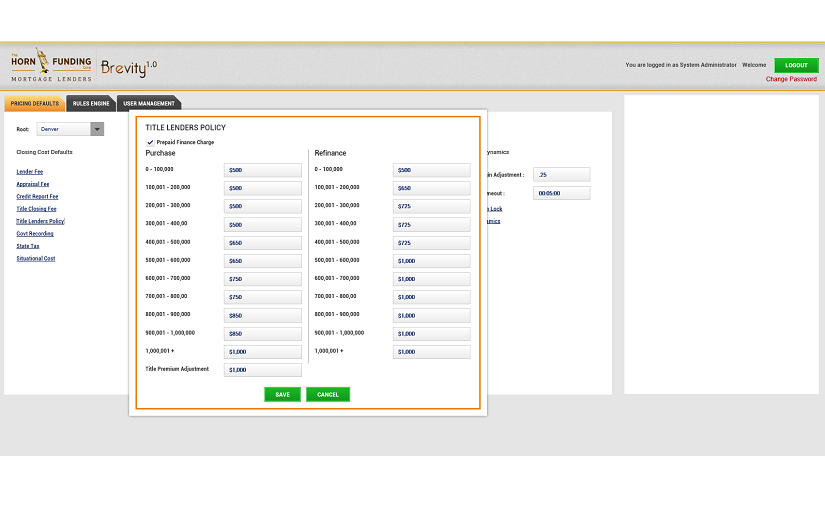Click the Closing Cost Defaults label
Screen dimensions: 825x525
44,152
